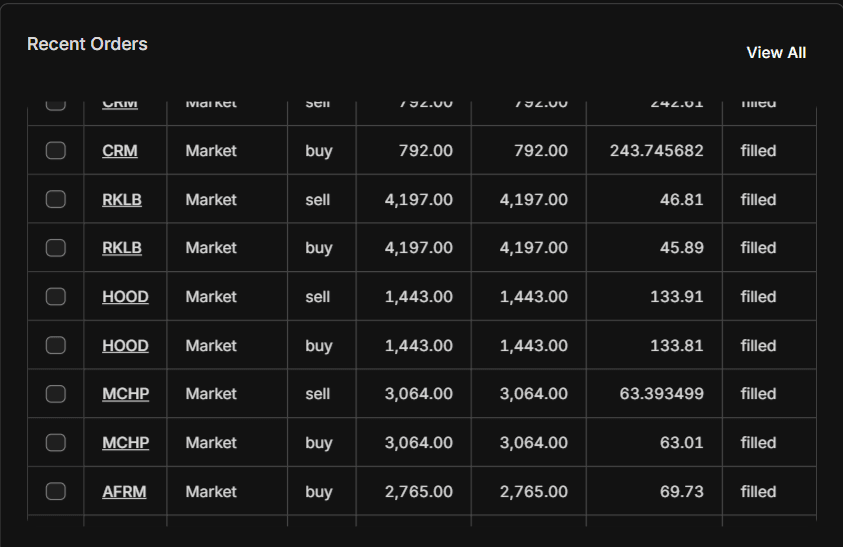
Task: Open the RKLB link in sell row
Action: coord(122,200)
